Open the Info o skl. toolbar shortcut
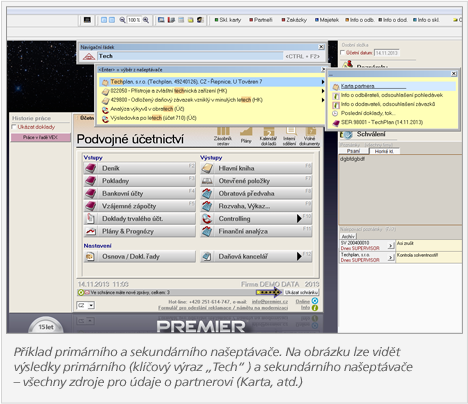This screenshot has width=468, height=404. click(426, 20)
